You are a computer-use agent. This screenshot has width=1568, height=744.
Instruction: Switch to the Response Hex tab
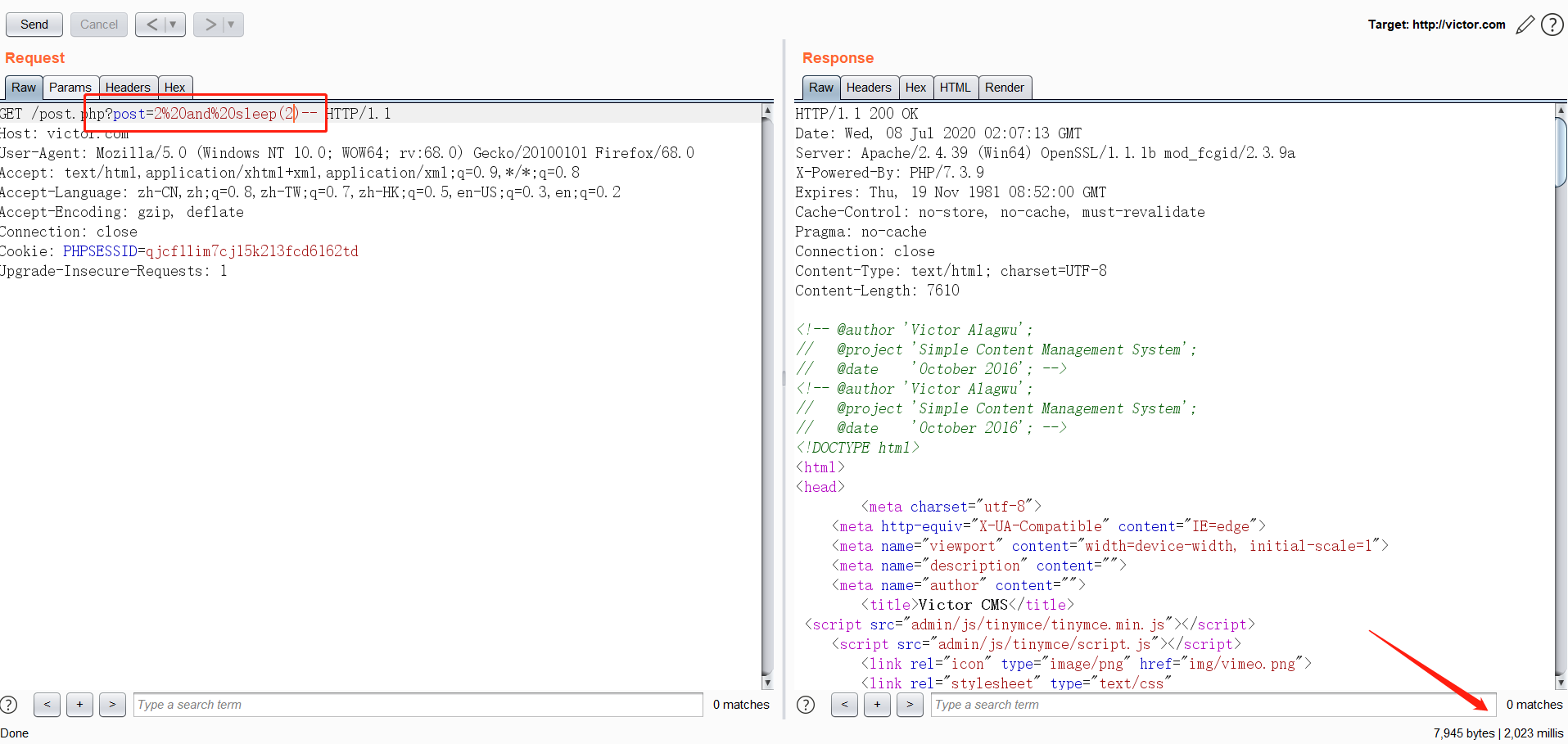point(916,88)
